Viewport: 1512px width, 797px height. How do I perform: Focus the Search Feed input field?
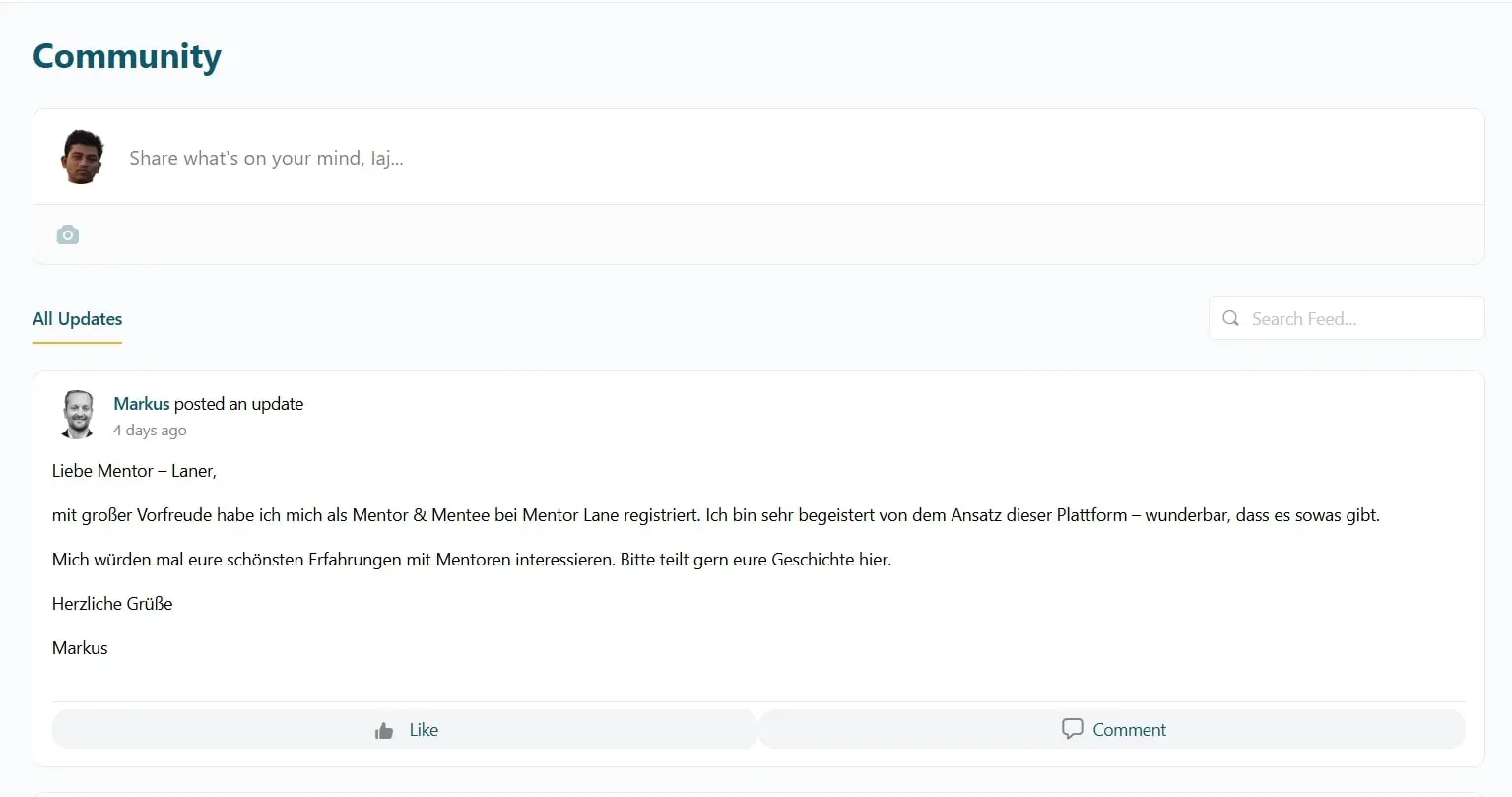click(1359, 319)
